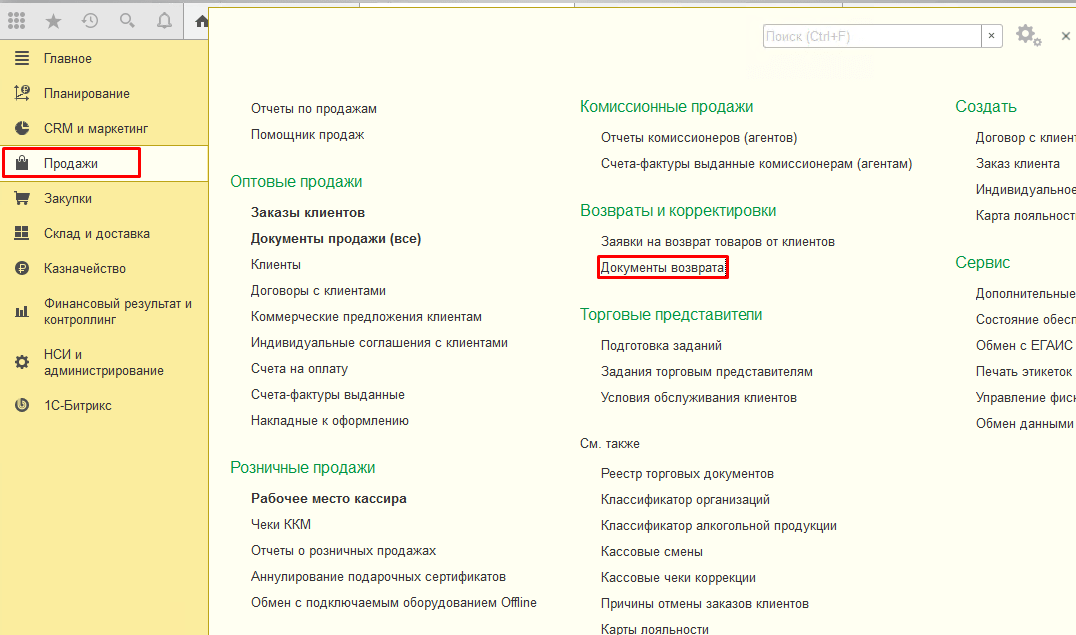
Task: Click the Планирование section icon
Action: tap(22, 93)
